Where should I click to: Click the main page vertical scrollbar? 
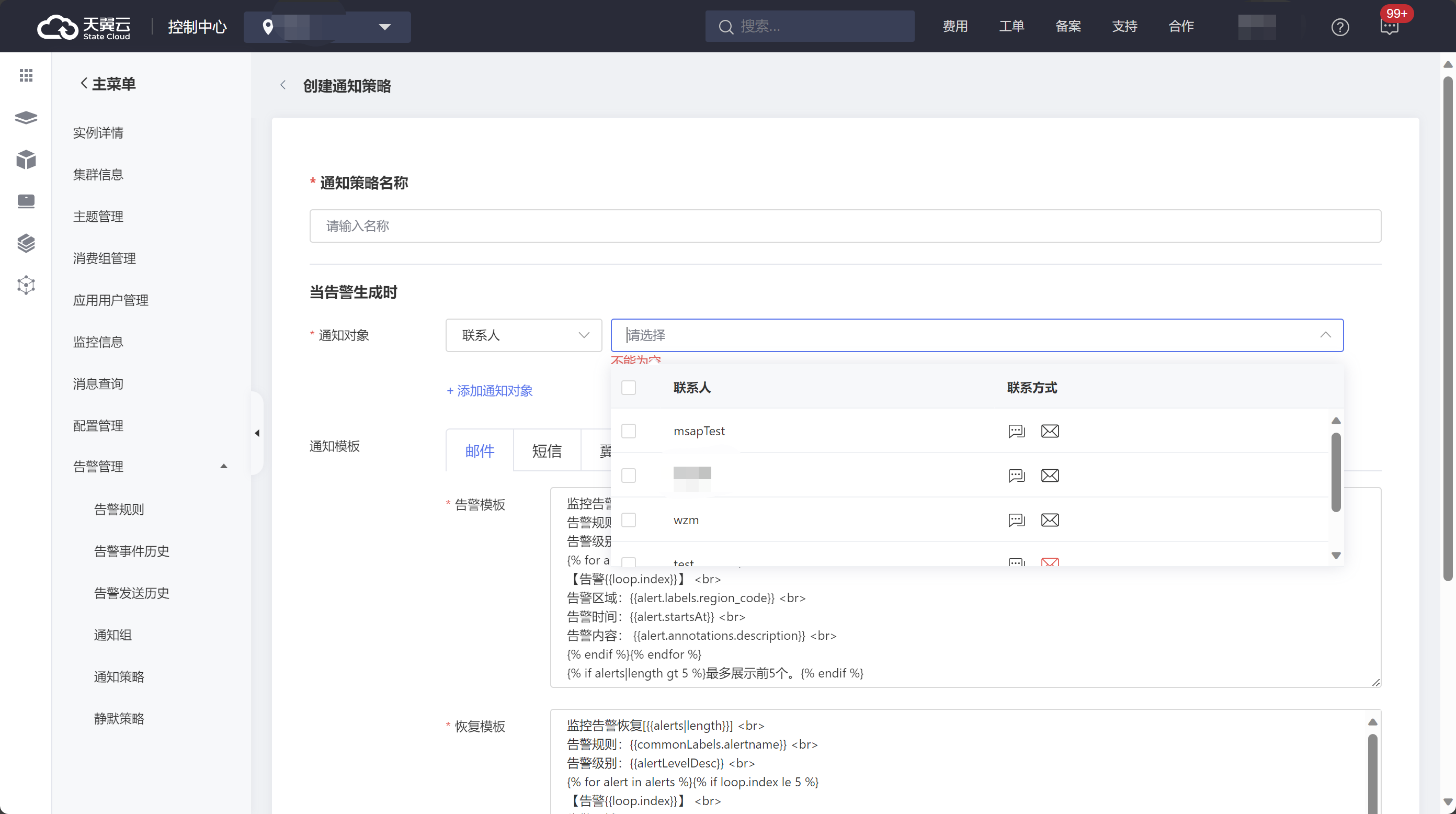point(1448,328)
